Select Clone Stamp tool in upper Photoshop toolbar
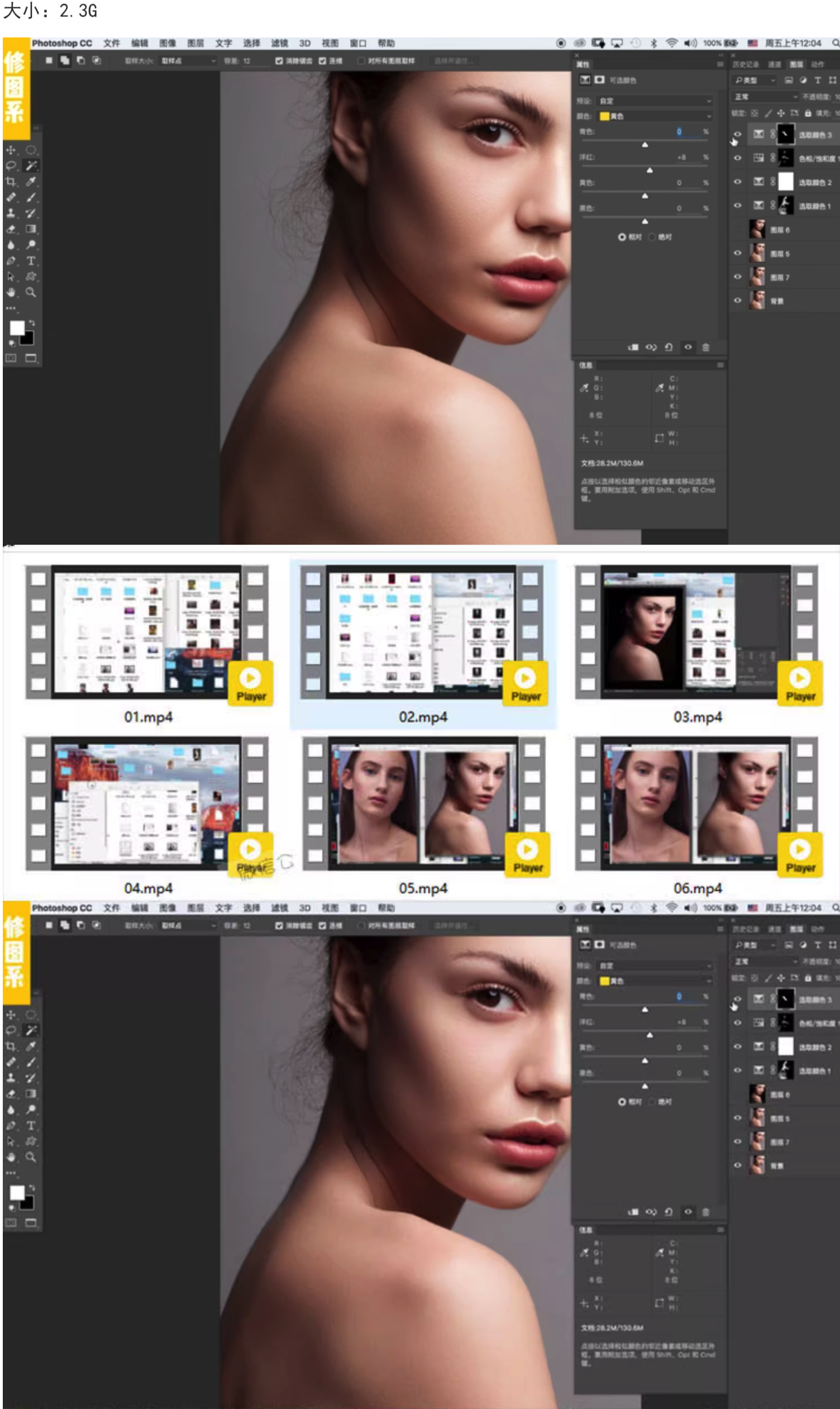Image resolution: width=840 pixels, height=1409 pixels. click(x=11, y=213)
